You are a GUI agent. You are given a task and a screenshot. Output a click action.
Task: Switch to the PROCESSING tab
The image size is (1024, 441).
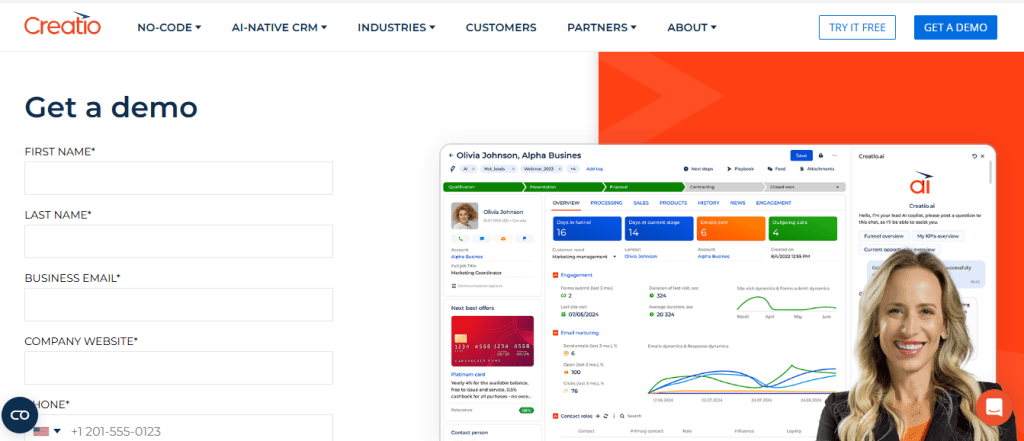coord(606,203)
